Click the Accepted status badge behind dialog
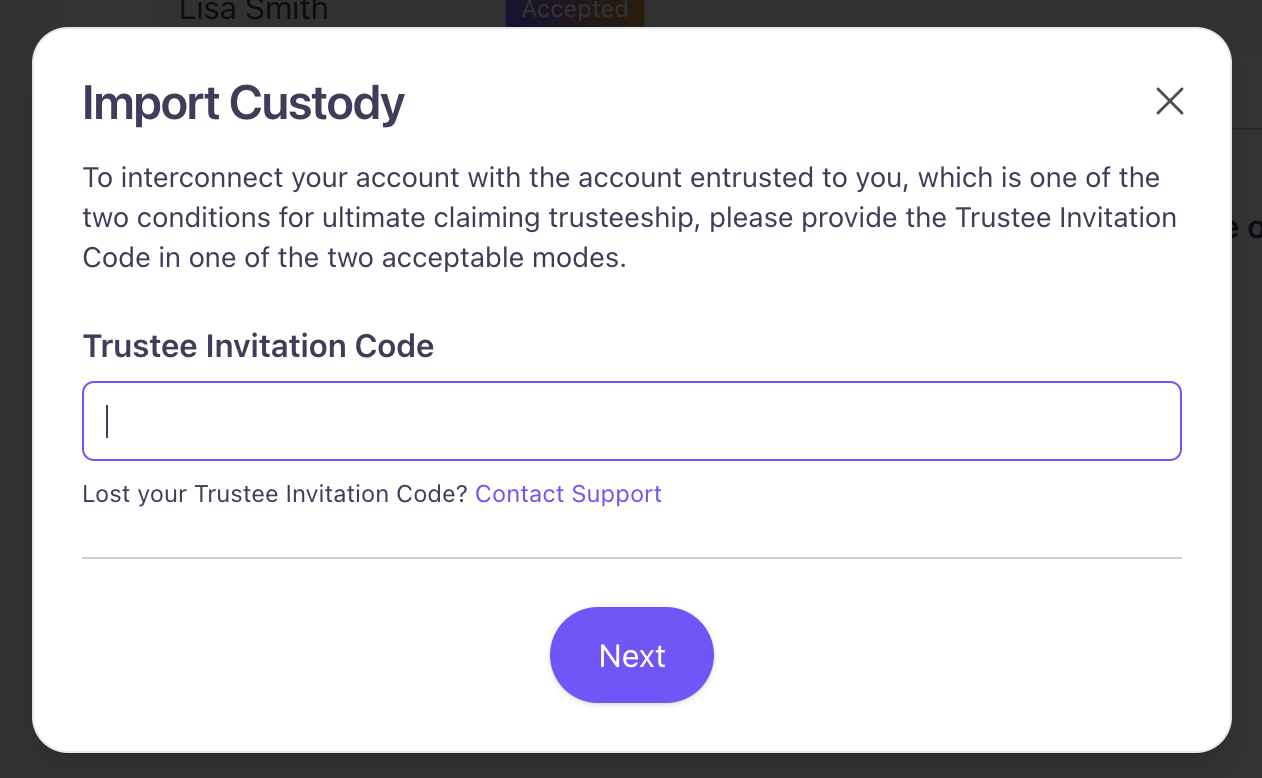The image size is (1262, 778). pos(574,11)
